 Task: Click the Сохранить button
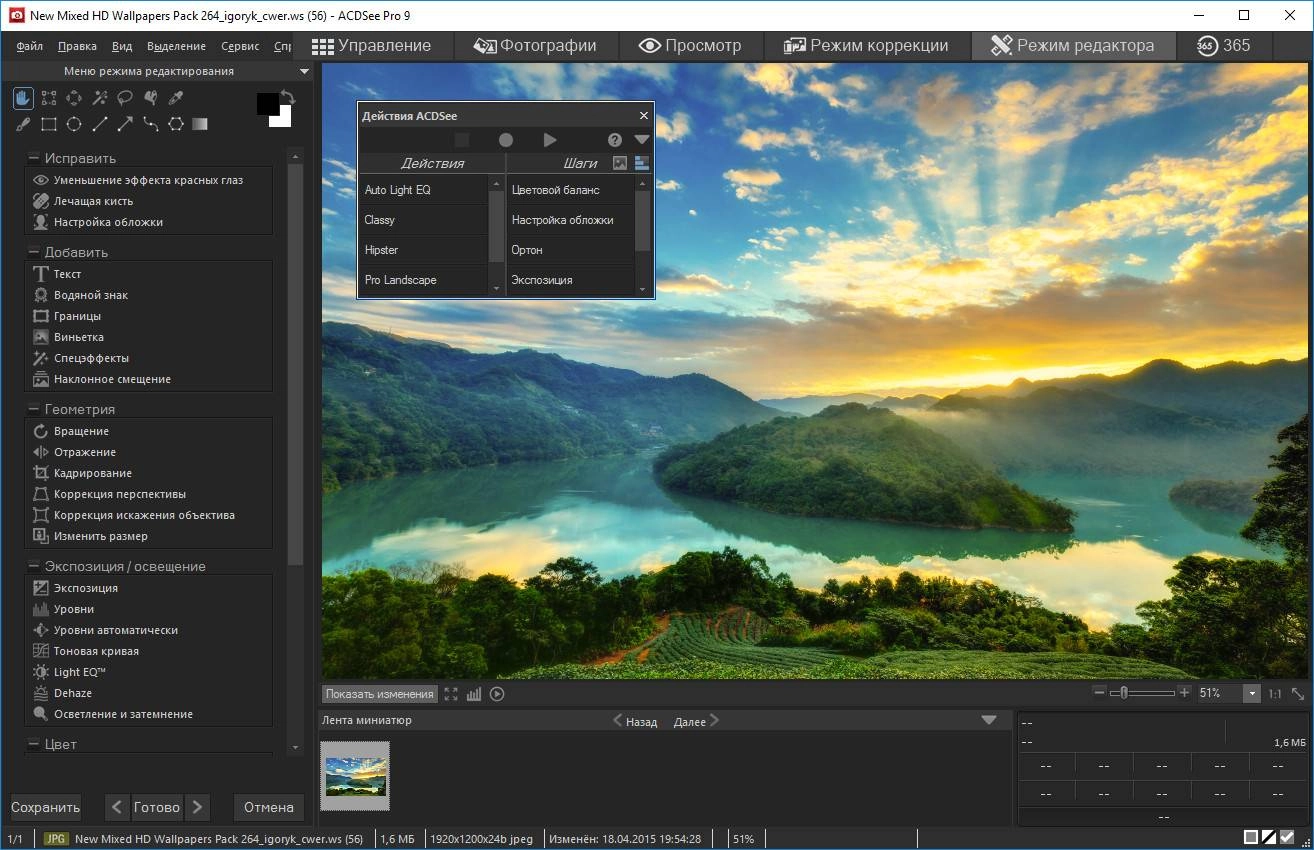tap(46, 807)
